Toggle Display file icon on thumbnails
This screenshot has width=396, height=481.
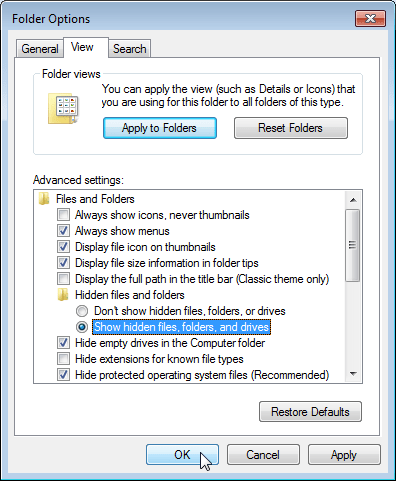point(63,247)
